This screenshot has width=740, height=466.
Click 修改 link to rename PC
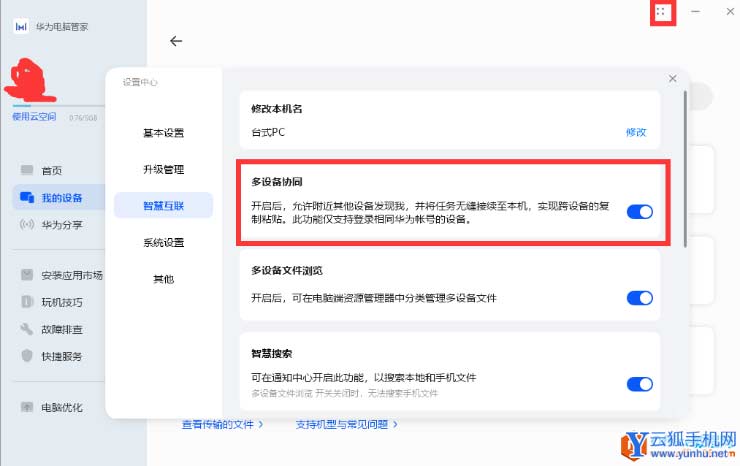pos(636,132)
